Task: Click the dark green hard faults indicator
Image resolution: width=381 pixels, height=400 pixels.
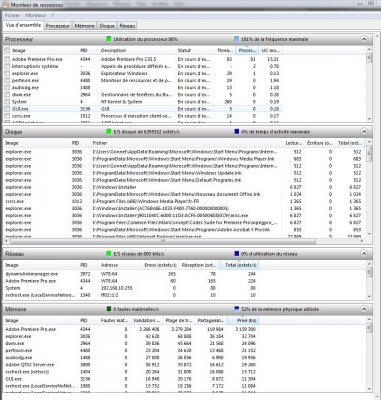Action: 109,309
